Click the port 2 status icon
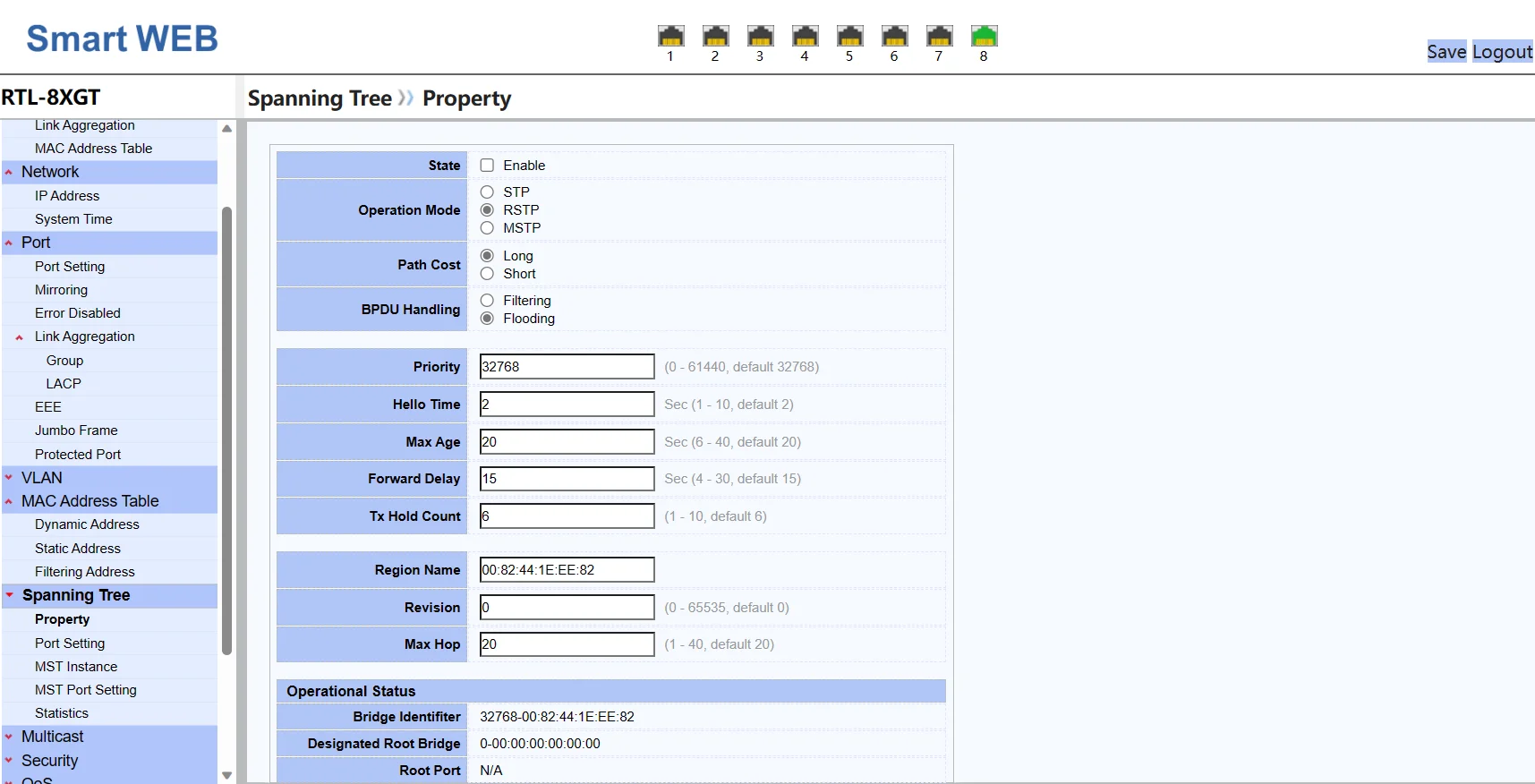This screenshot has height=784, width=1535. pos(715,36)
